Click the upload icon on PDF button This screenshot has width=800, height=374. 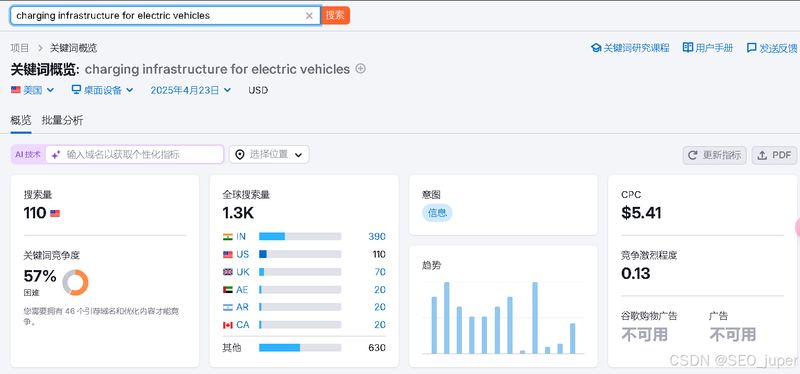pos(762,155)
